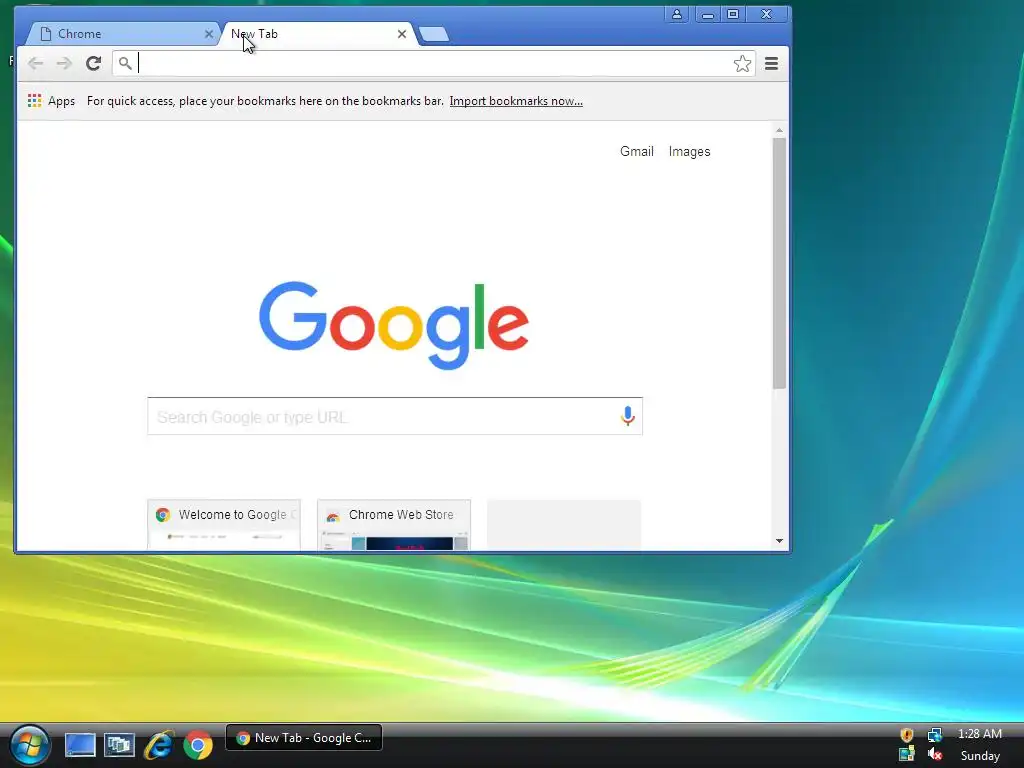The height and width of the screenshot is (768, 1024).
Task: Click the Back navigation arrow
Action: pos(35,63)
